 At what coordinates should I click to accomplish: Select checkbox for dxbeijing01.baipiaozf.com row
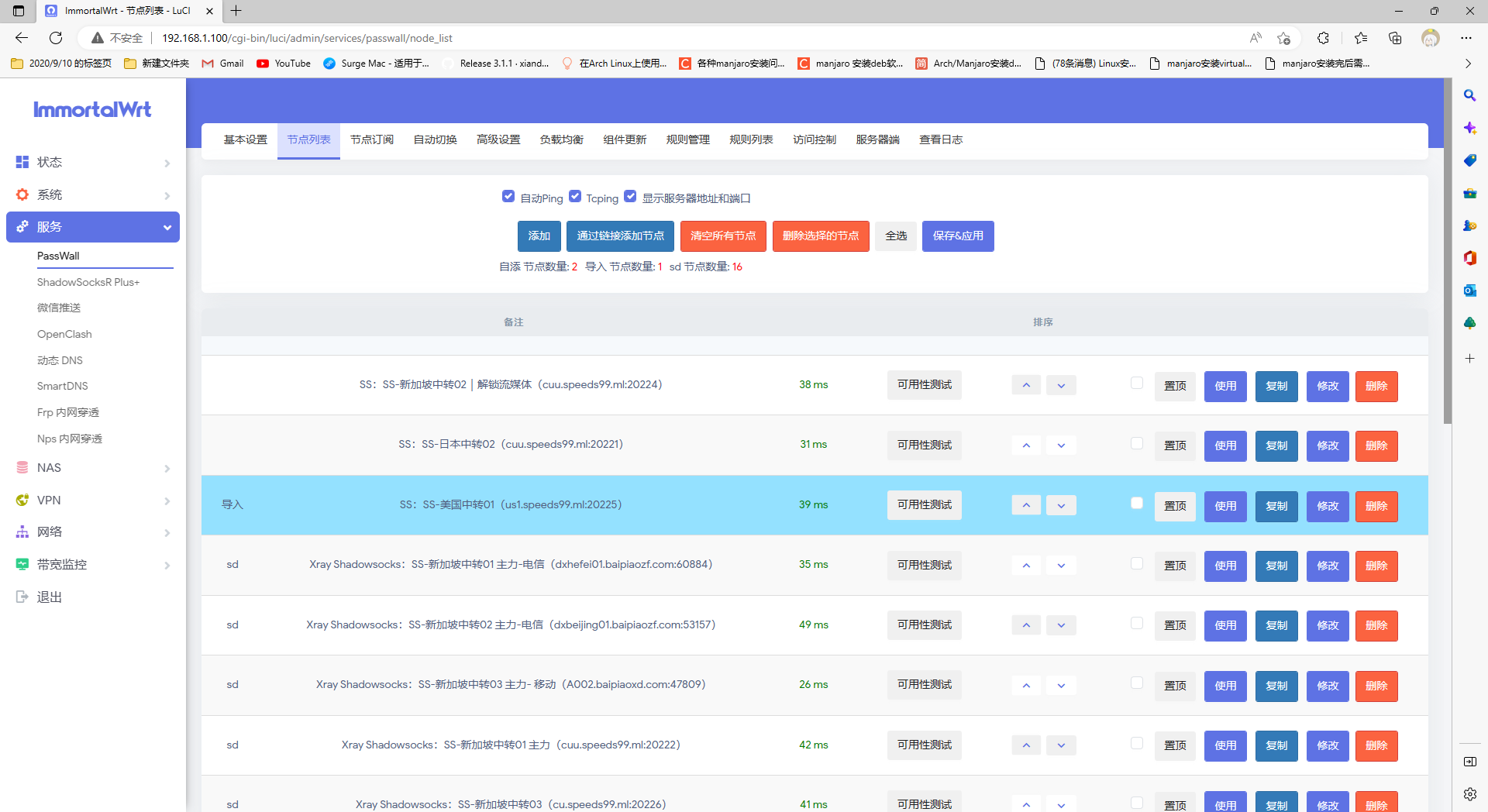coord(1137,623)
